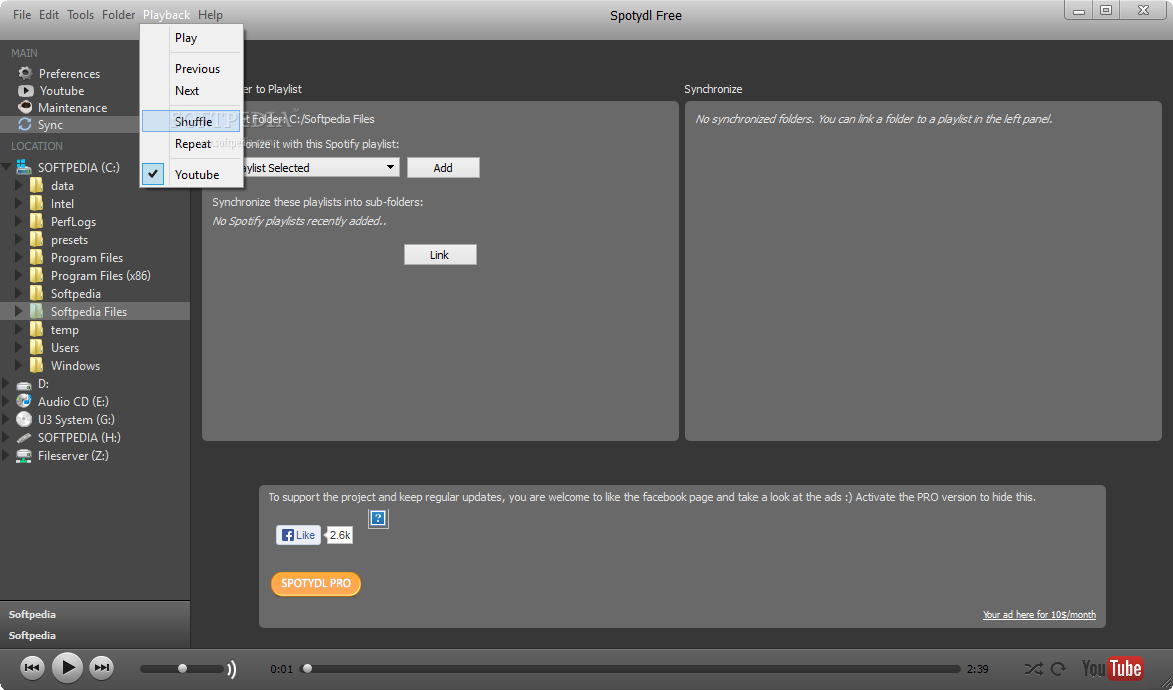Image resolution: width=1173 pixels, height=690 pixels.
Task: Open the Help menu
Action: point(210,15)
